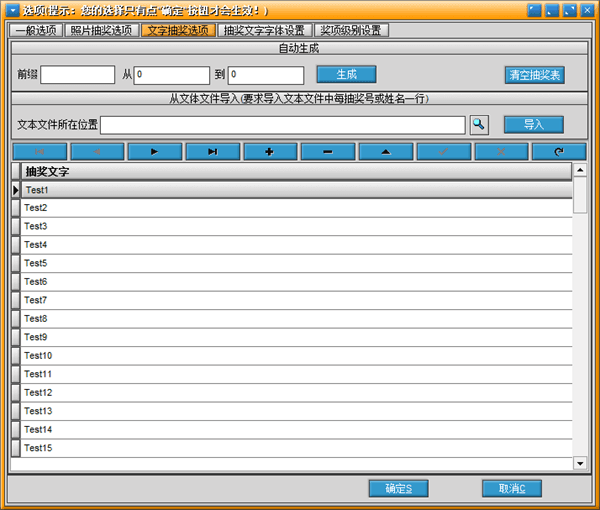Screen dimensions: 600x510
Task: Delete the current record with minus button
Action: tap(327, 151)
